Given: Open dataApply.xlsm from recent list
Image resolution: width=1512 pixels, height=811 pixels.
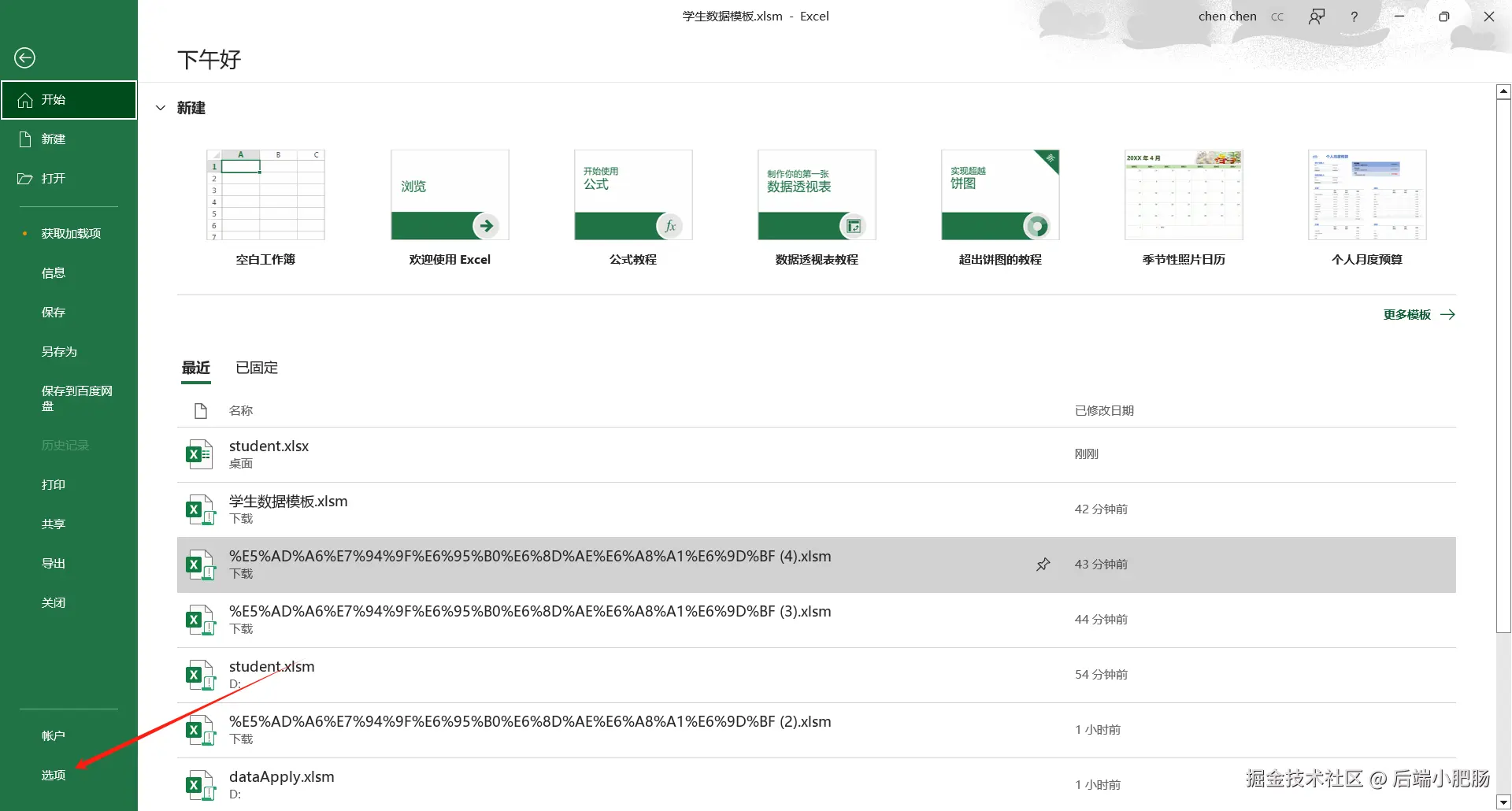Looking at the screenshot, I should tap(817, 784).
